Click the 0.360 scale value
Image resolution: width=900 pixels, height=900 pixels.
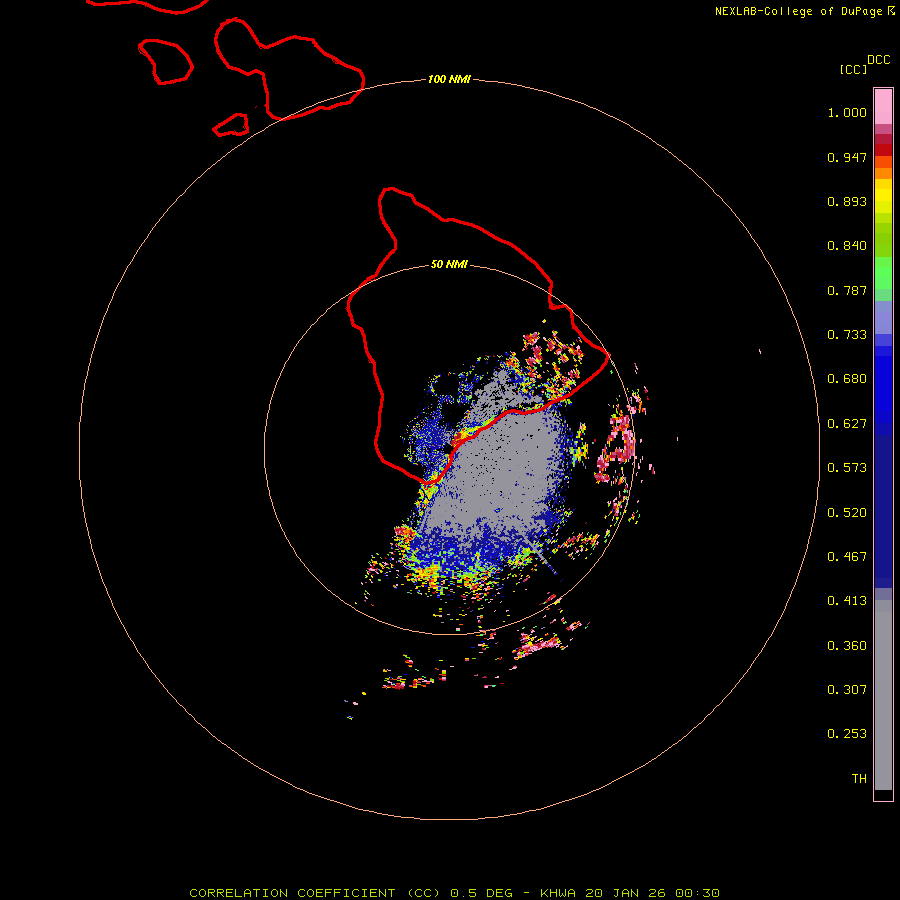[847, 646]
